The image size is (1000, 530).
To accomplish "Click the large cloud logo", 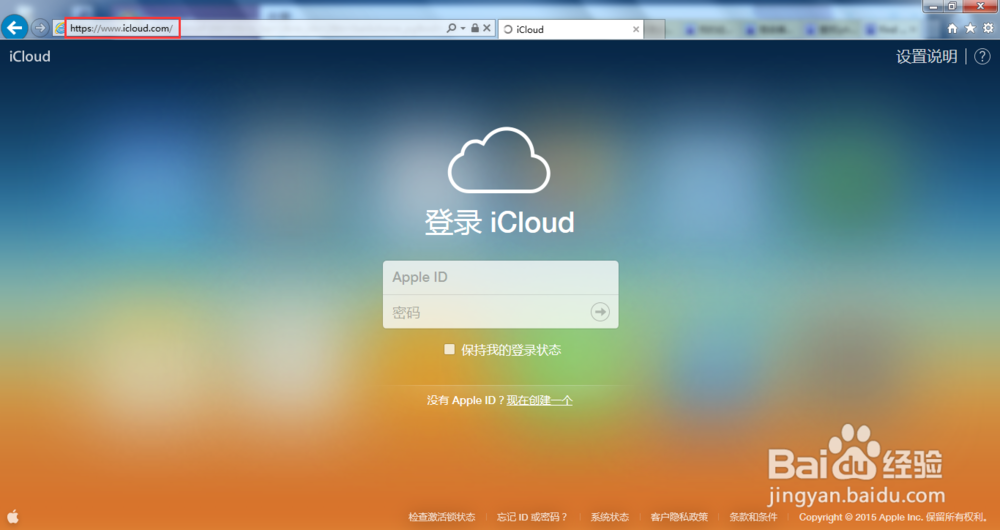I will point(499,160).
